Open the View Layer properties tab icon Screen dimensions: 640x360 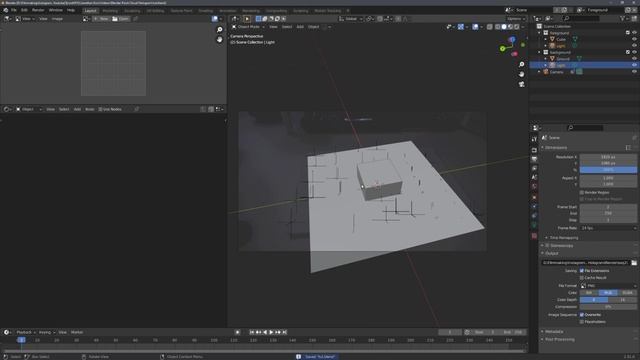coord(534,168)
